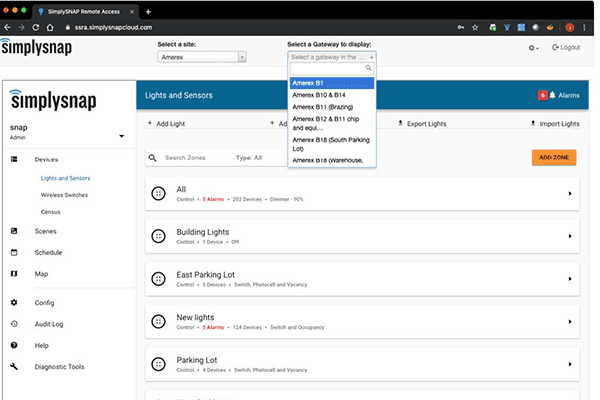Click the Devices sidebar icon
This screenshot has height=400, width=600.
[x=14, y=159]
